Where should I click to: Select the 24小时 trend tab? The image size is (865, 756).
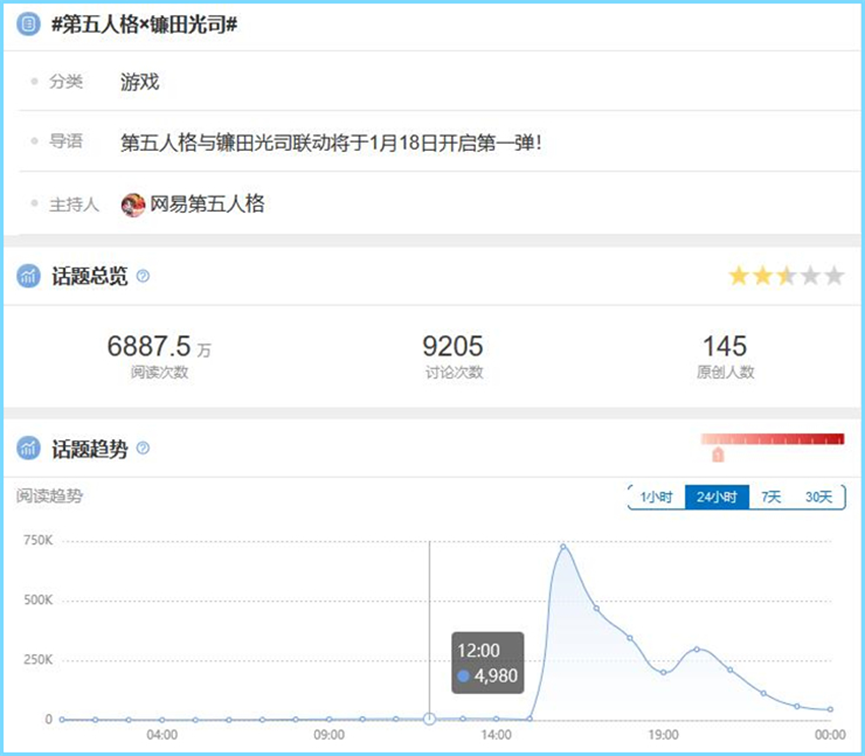click(x=717, y=497)
